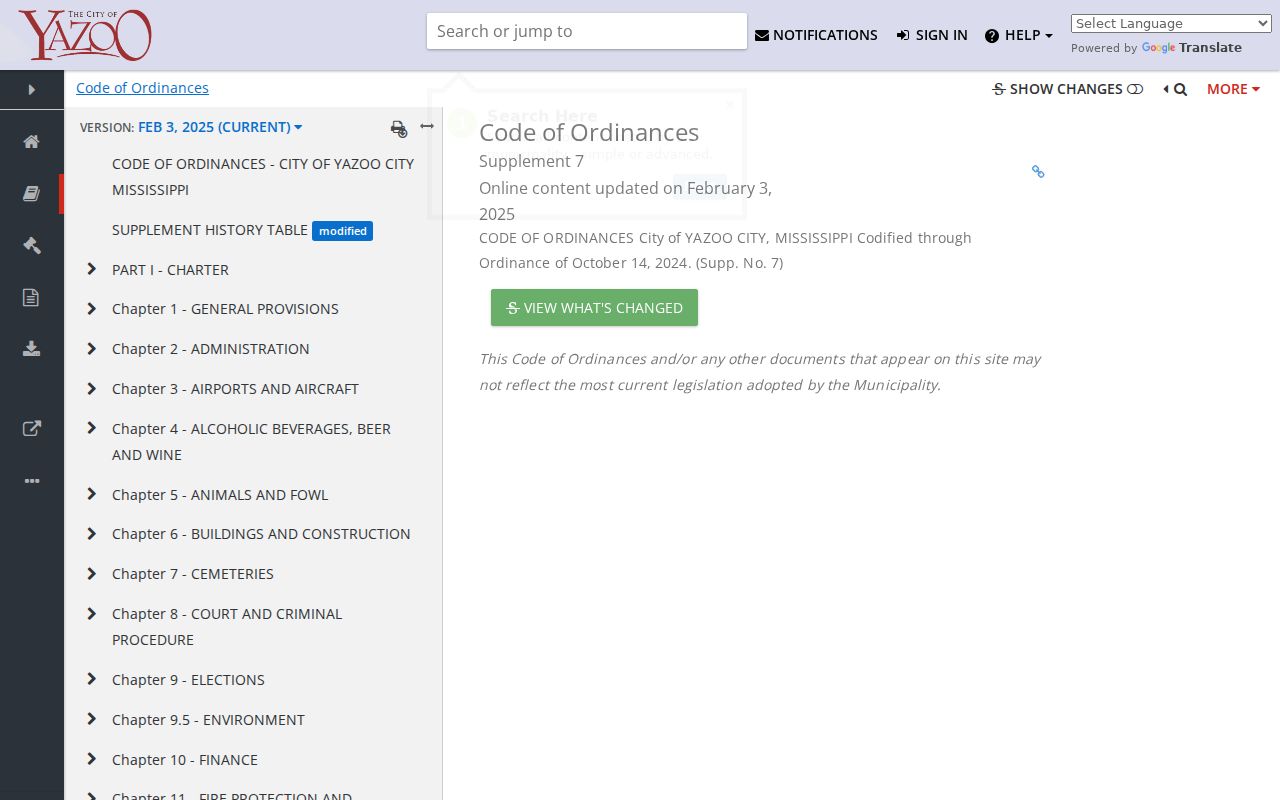Viewport: 1280px width, 800px height.
Task: Select Chapter 9 - Elections
Action: tap(188, 680)
